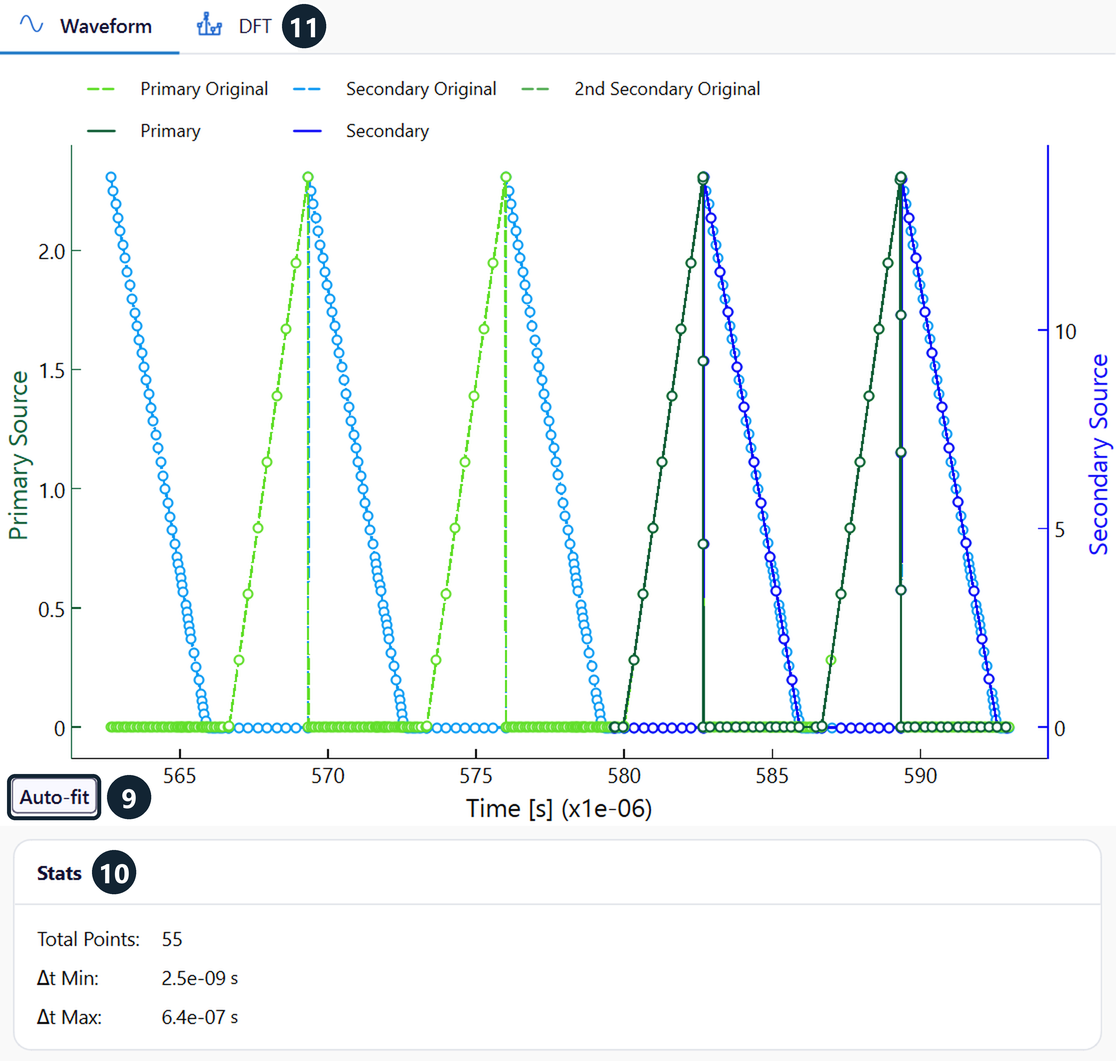Click the 580 tick on the time axis
This screenshot has height=1061, width=1116.
click(x=624, y=776)
